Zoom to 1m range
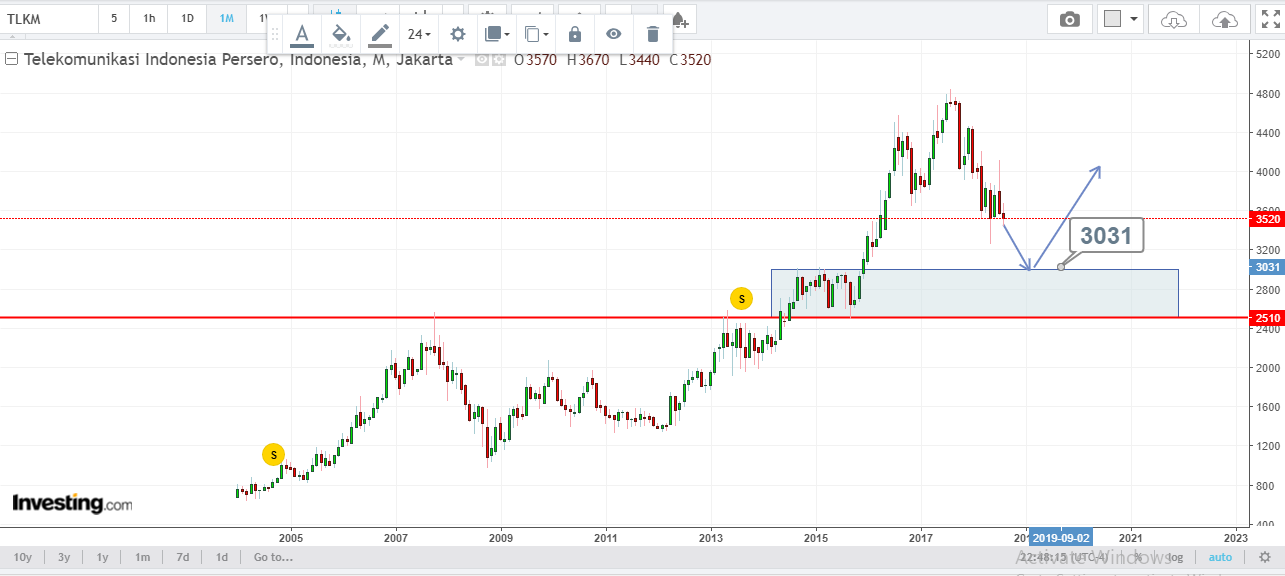The image size is (1285, 576). click(143, 557)
